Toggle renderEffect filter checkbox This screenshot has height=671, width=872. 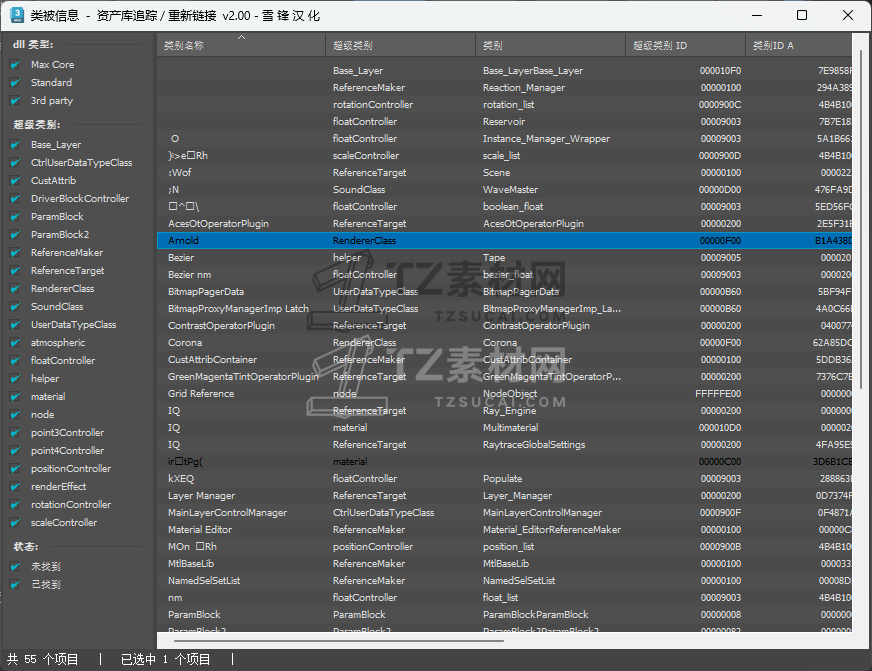click(16, 487)
